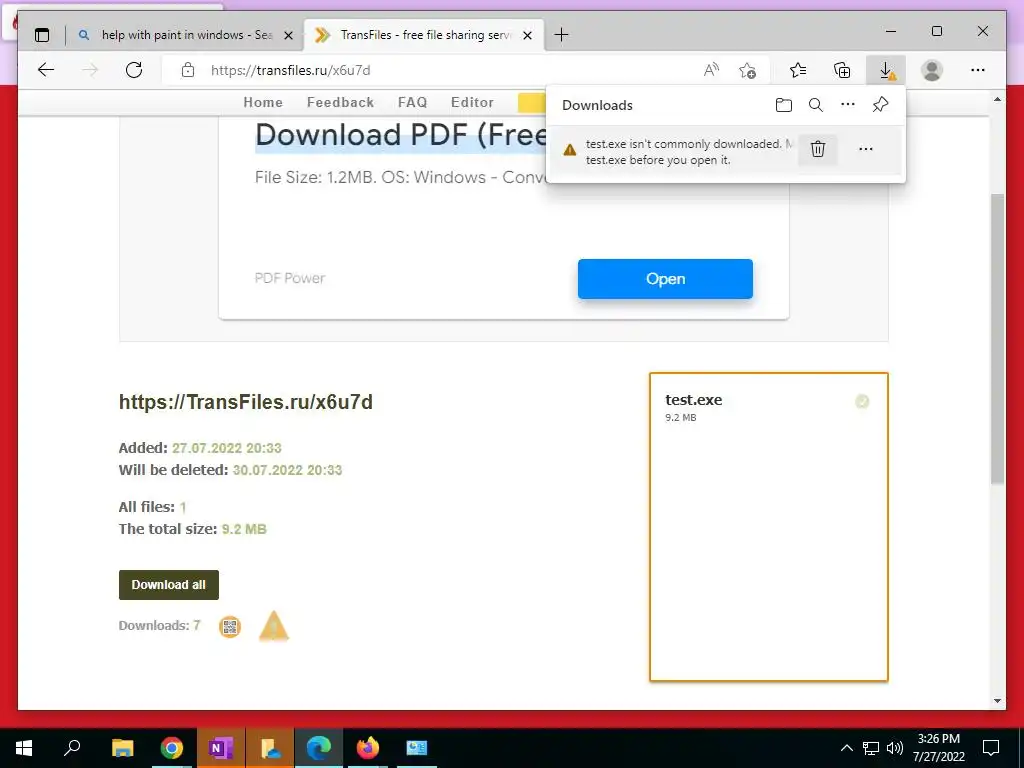Open more options in Downloads panel header
This screenshot has height=768, width=1024.
pos(848,104)
